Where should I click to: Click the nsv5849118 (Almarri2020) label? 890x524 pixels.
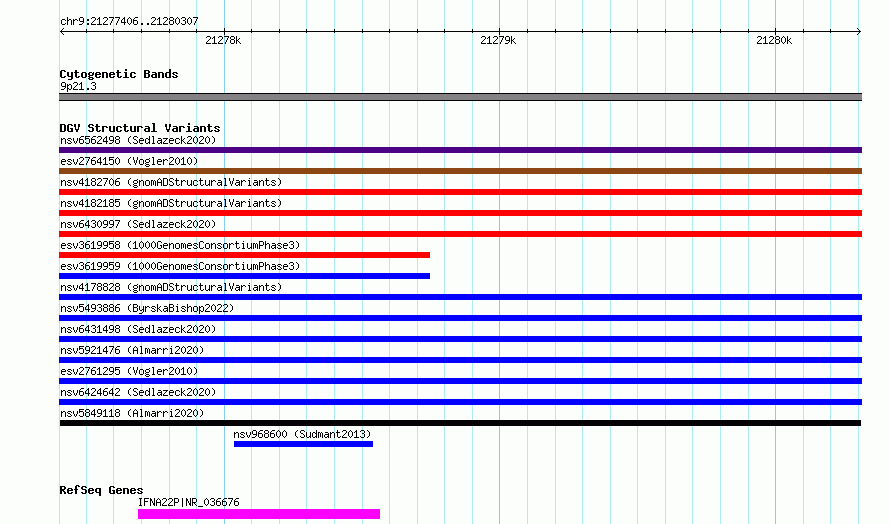132,413
